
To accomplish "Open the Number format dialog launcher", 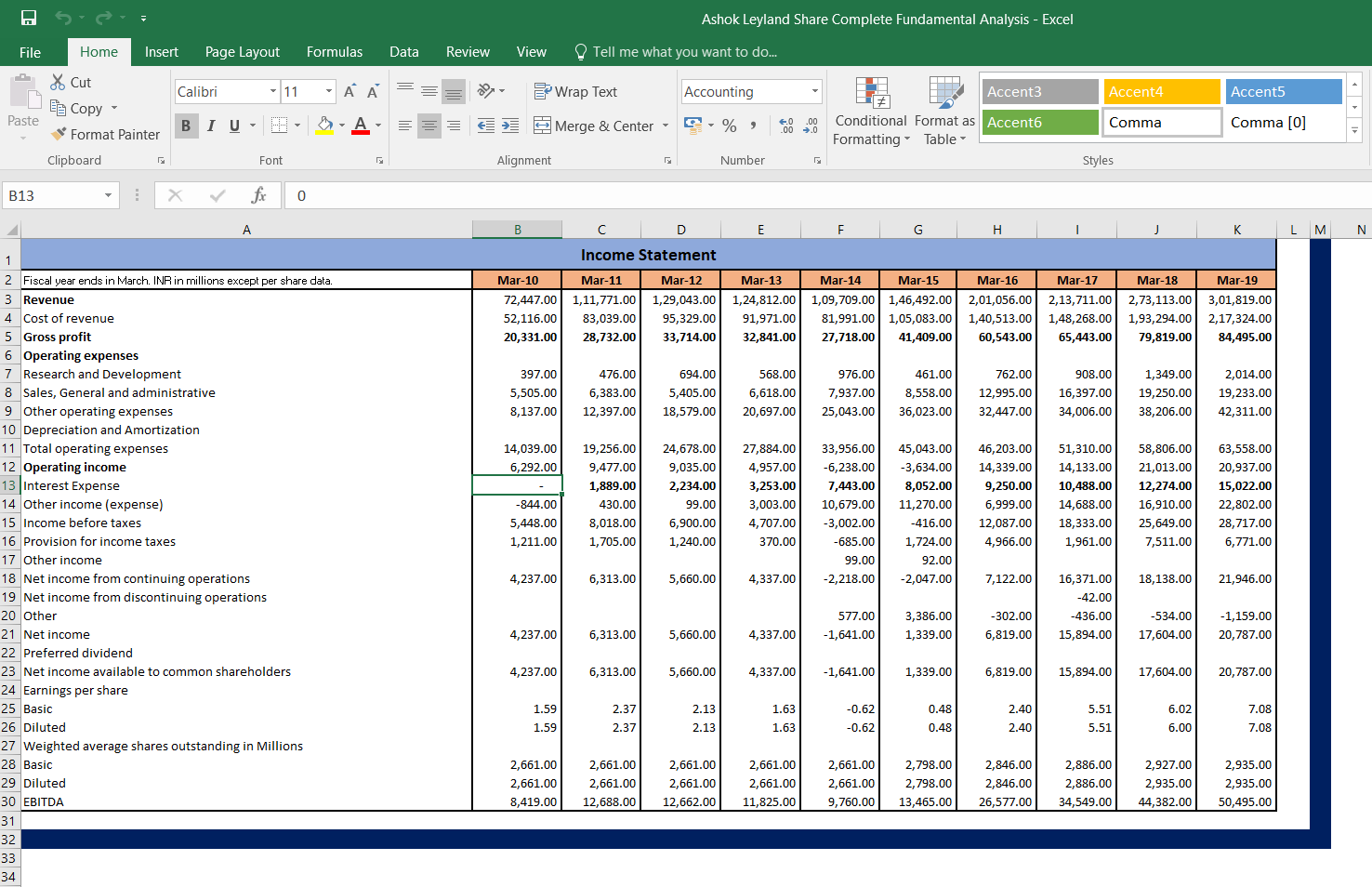I will (x=817, y=161).
